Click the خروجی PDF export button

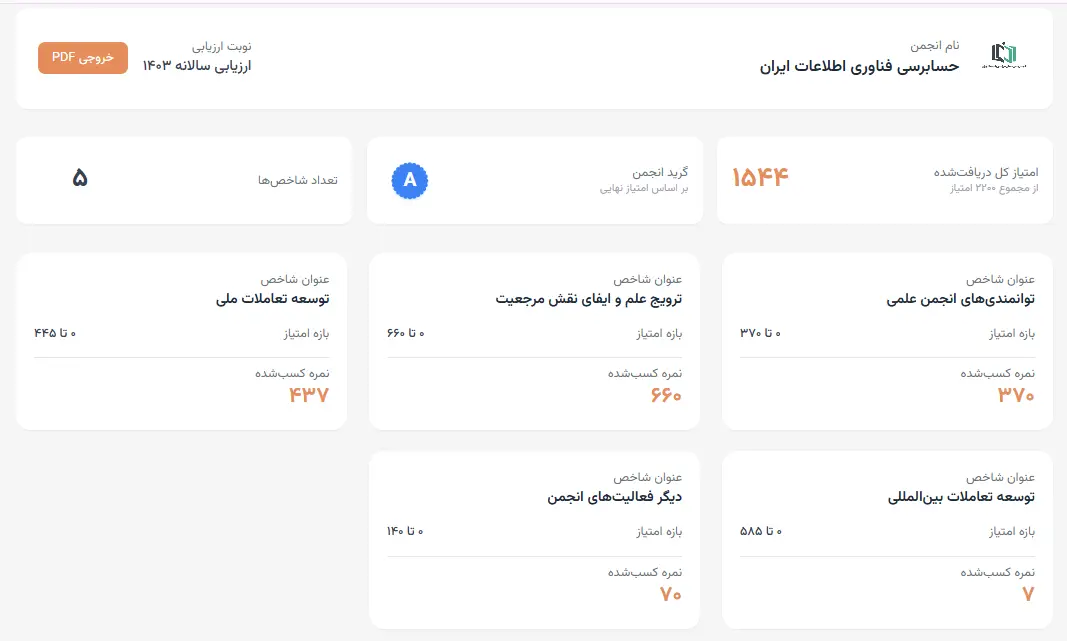(x=82, y=58)
